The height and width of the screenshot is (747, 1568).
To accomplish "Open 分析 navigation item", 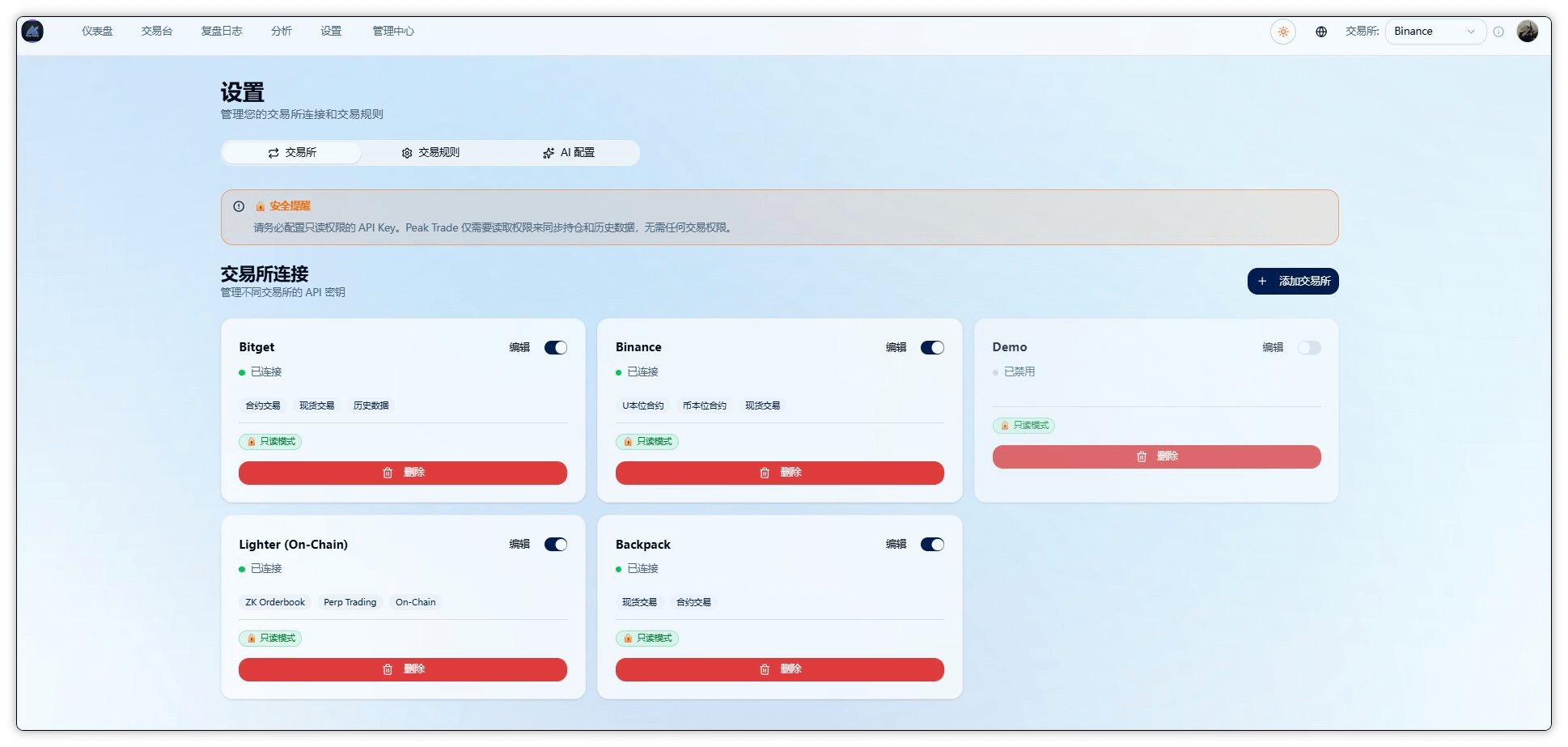I will pyautogui.click(x=282, y=32).
